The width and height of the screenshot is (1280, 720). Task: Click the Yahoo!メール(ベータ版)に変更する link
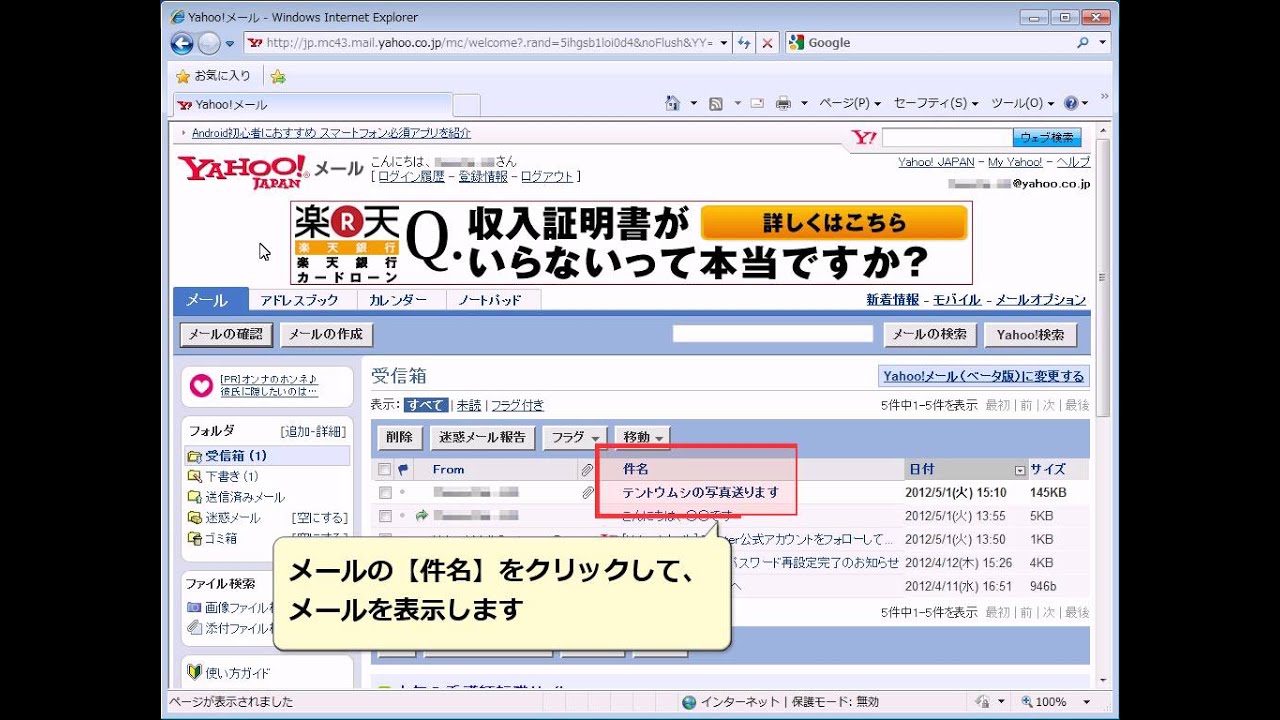pyautogui.click(x=983, y=376)
